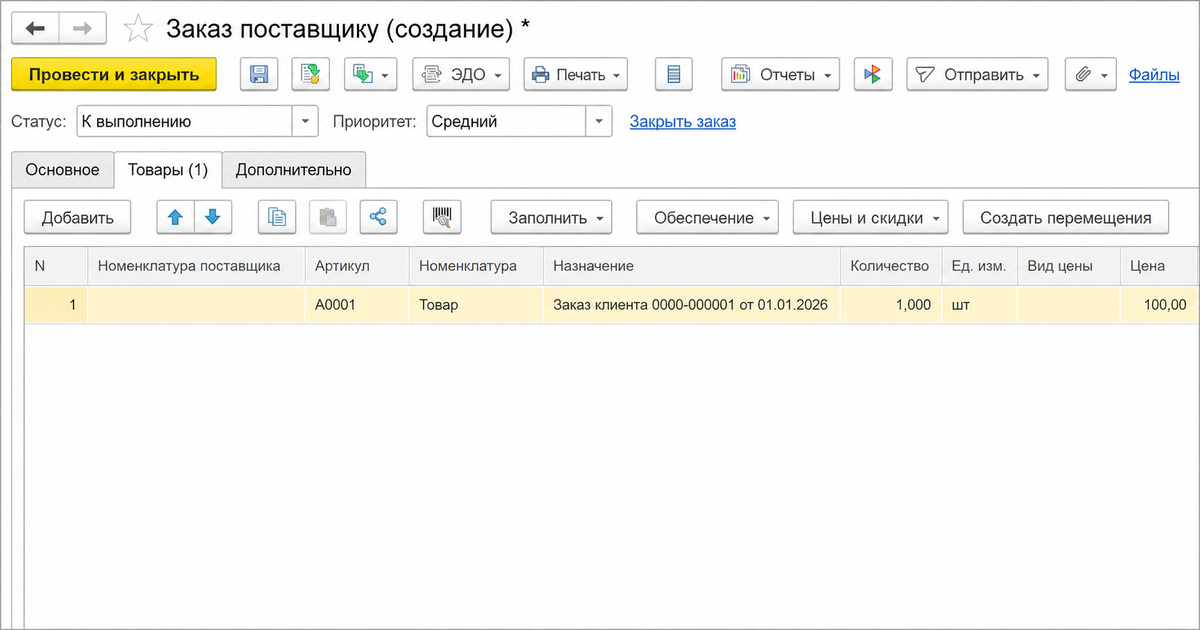This screenshot has width=1200, height=630.
Task: Click the colorful play triangle icon
Action: 873,74
